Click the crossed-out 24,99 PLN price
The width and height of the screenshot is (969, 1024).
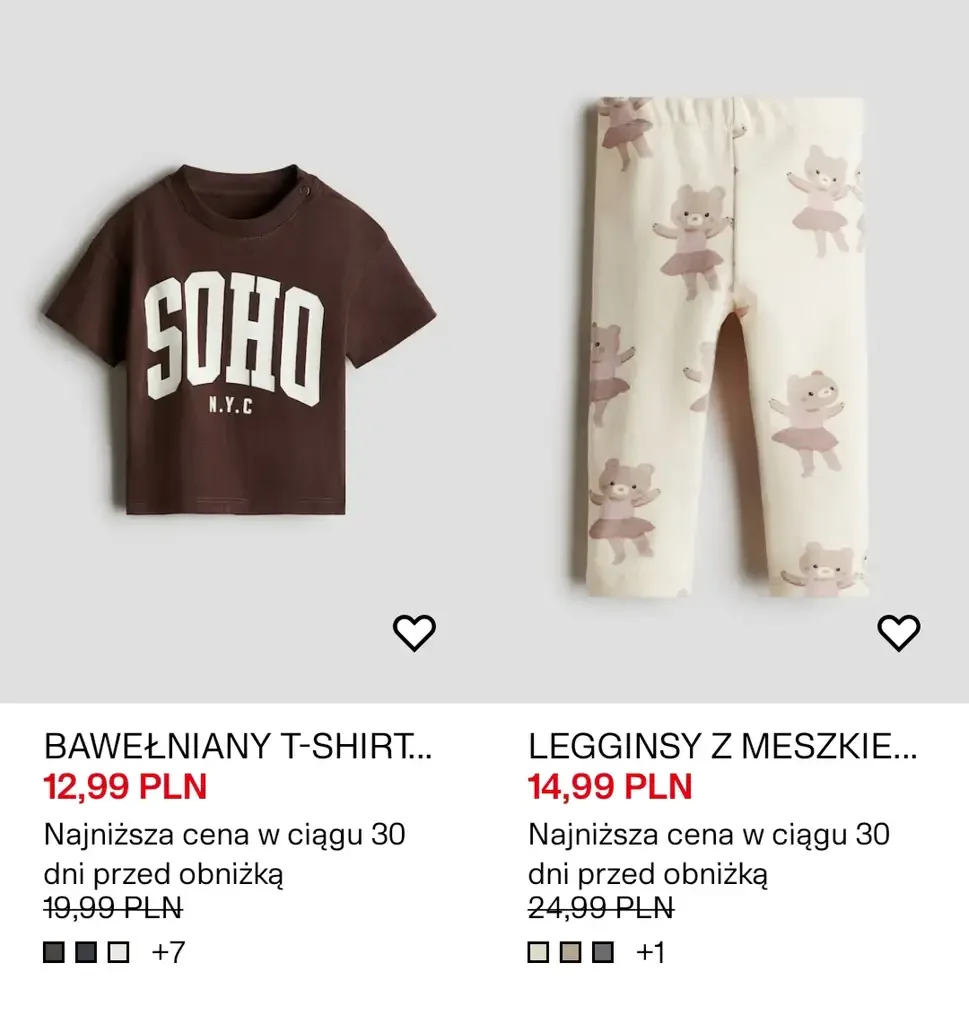click(x=601, y=908)
